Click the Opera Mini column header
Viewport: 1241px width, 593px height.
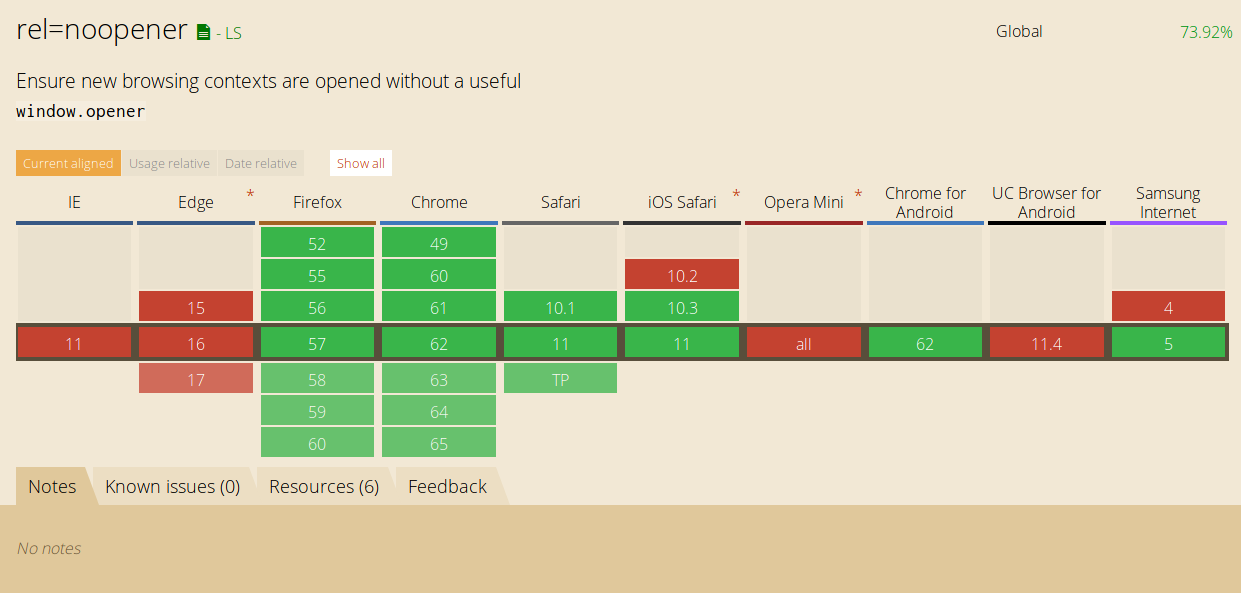coord(803,203)
